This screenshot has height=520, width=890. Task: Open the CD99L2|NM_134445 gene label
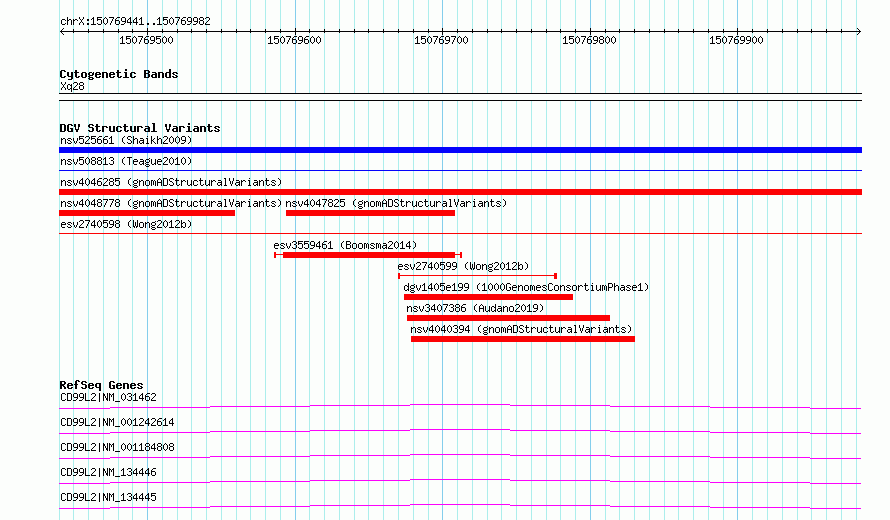click(108, 497)
